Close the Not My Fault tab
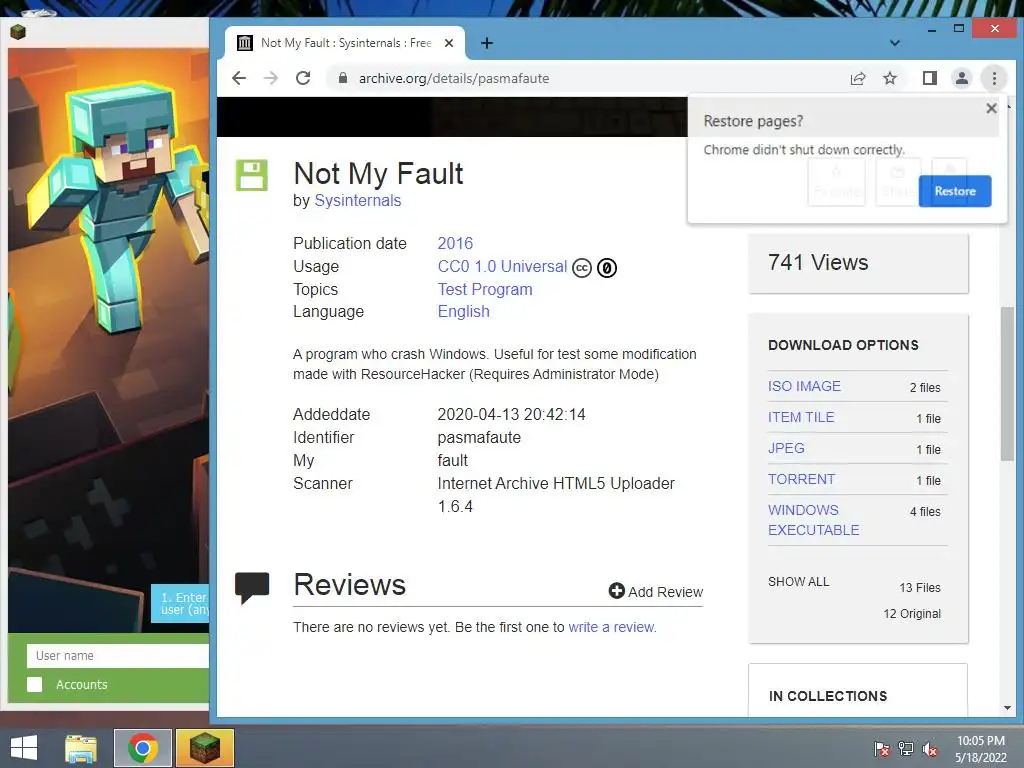 (x=449, y=43)
